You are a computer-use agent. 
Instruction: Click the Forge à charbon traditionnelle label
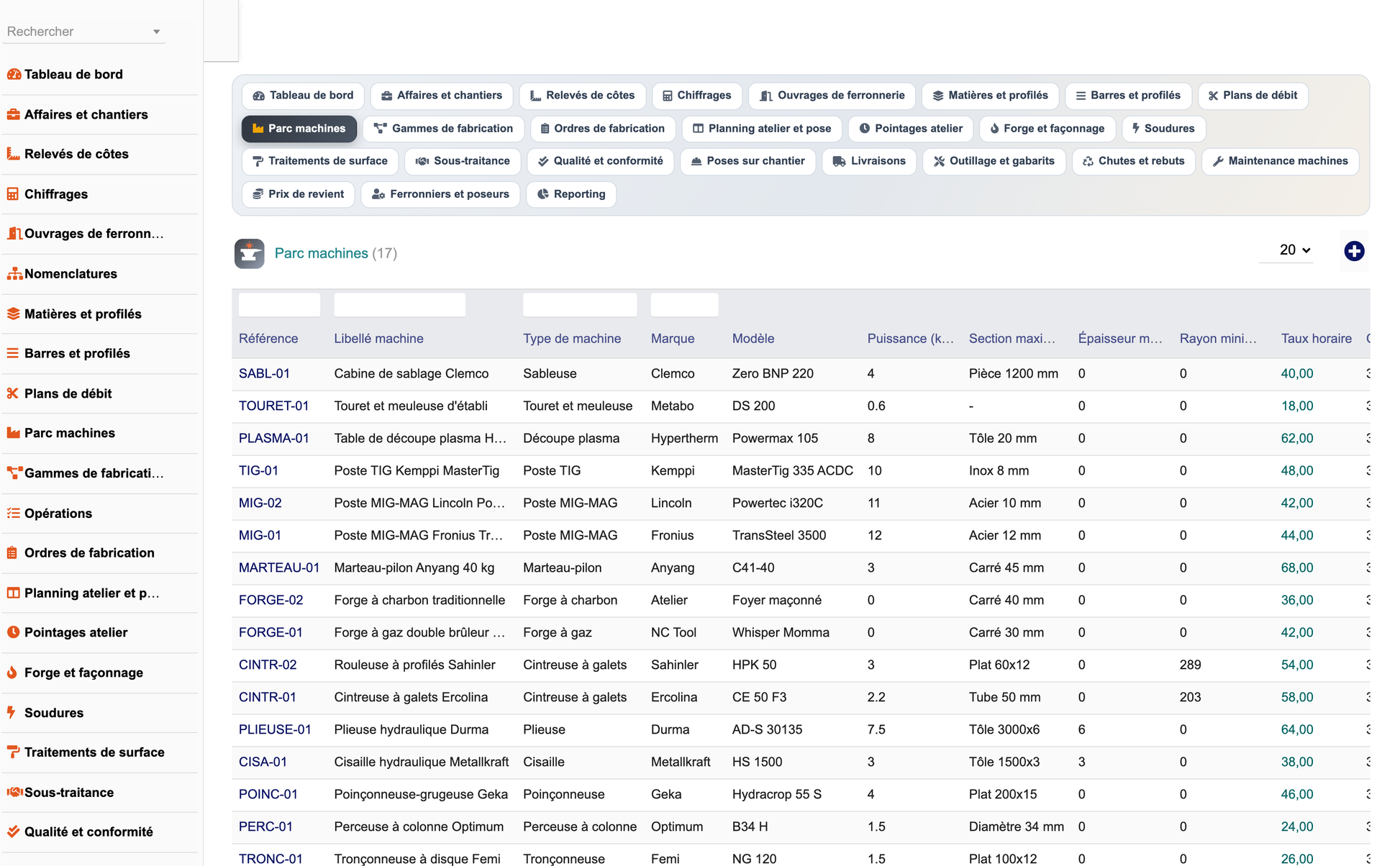(419, 600)
